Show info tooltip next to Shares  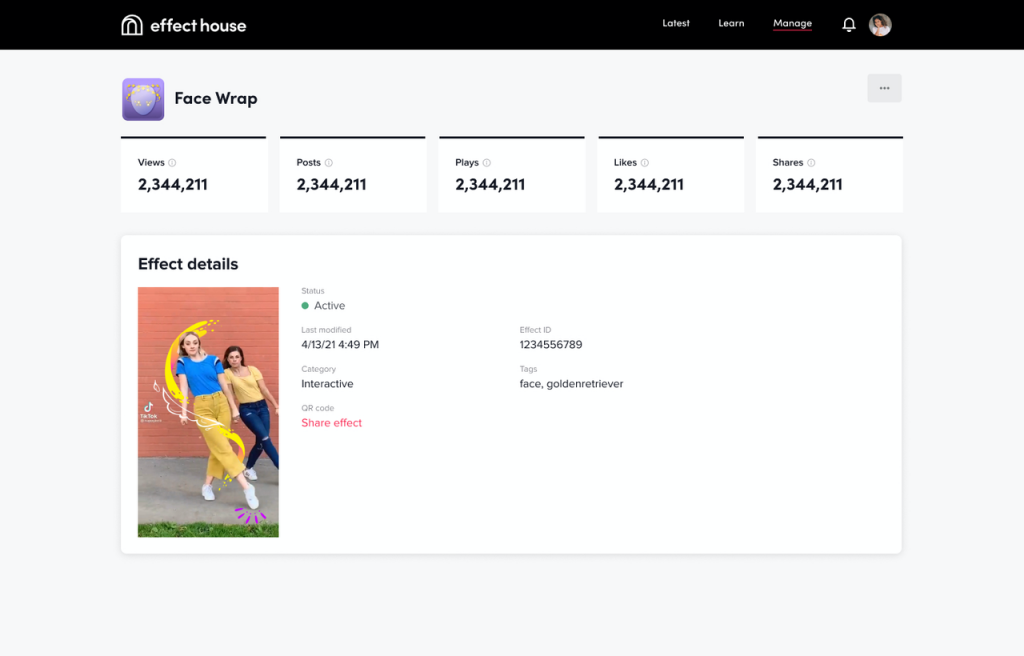(811, 163)
